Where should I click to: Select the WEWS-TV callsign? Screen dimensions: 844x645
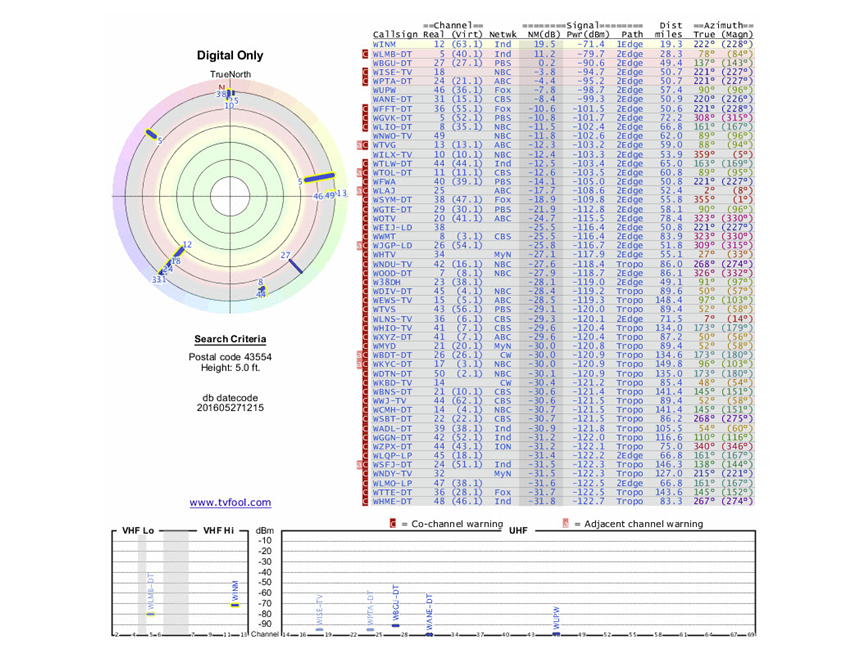pyautogui.click(x=392, y=300)
